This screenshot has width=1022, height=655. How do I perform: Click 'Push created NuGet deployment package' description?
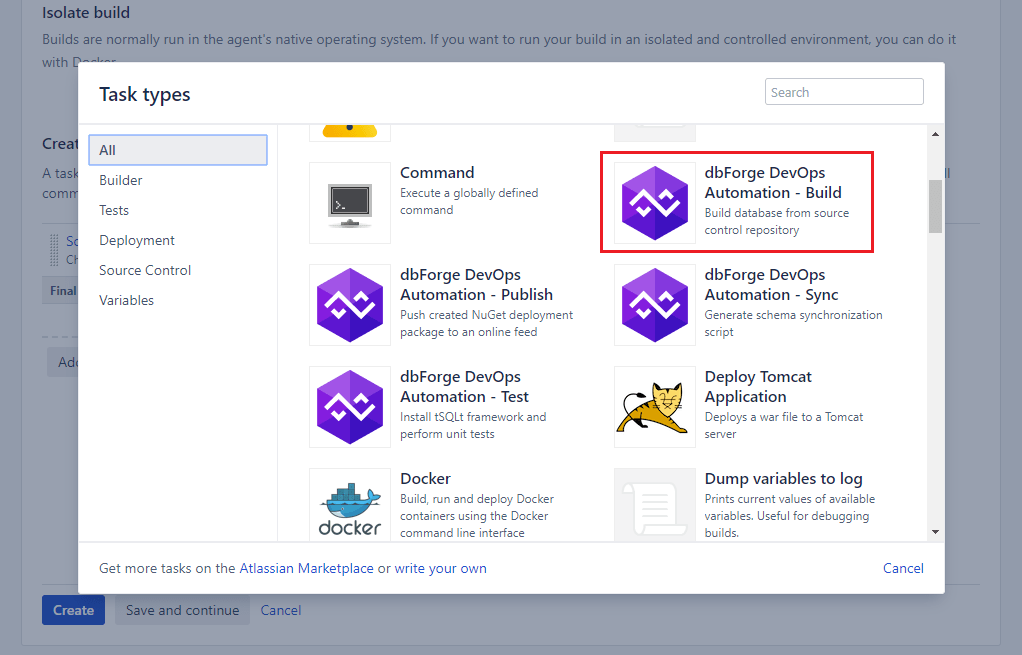pos(486,323)
